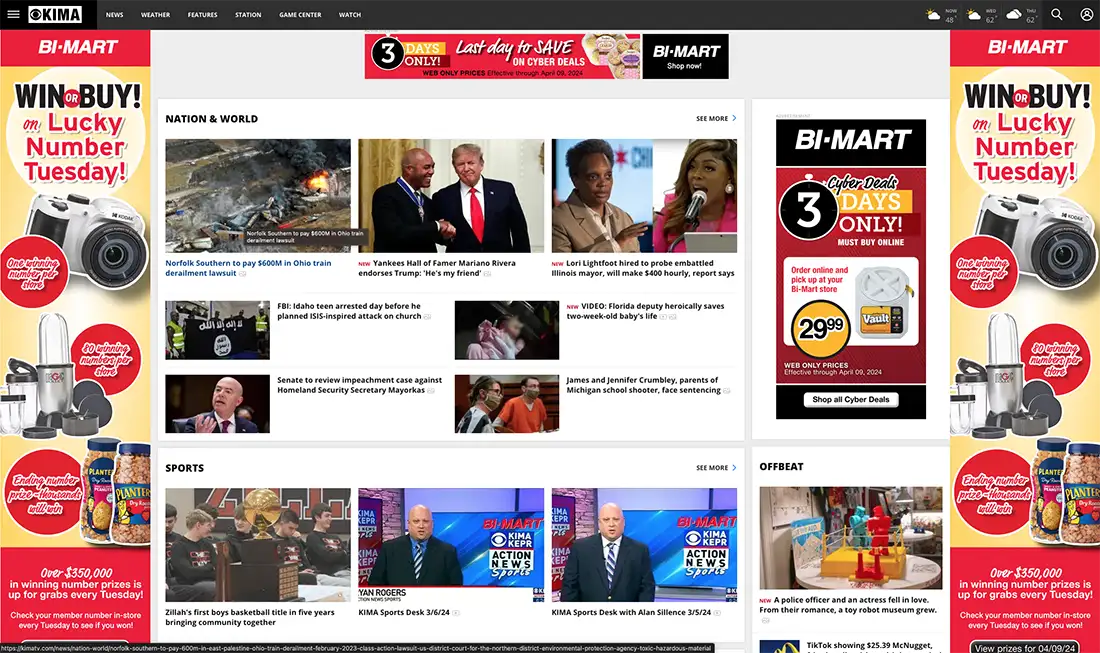
Task: Click See More in Nation & World
Action: [712, 119]
